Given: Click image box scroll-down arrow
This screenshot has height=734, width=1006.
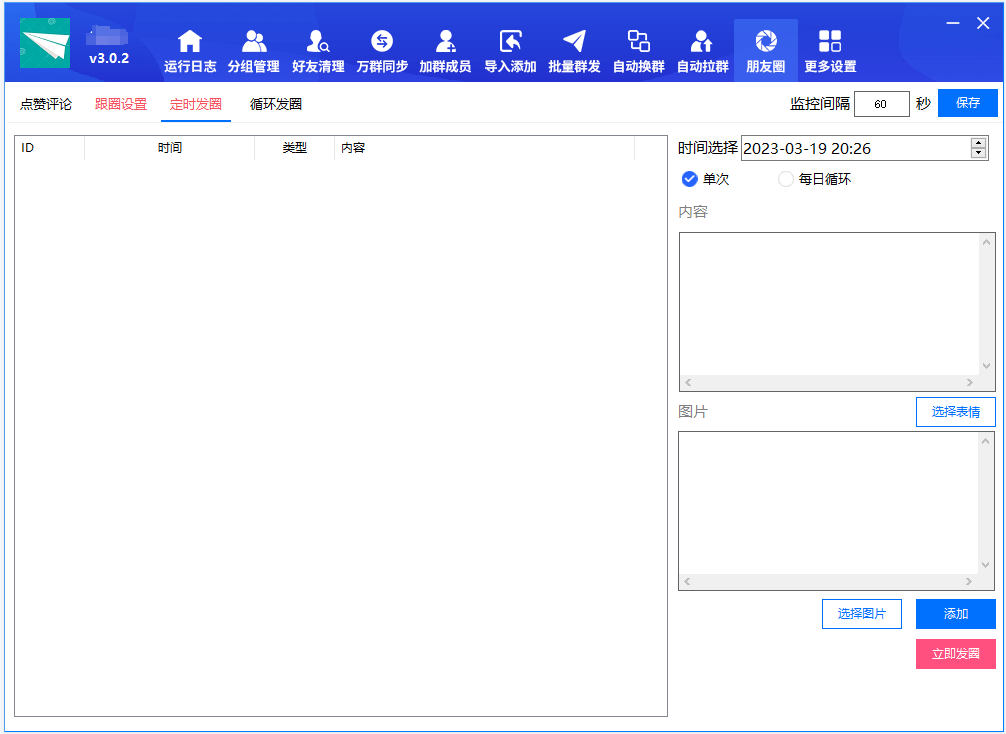Looking at the screenshot, I should pos(985,565).
